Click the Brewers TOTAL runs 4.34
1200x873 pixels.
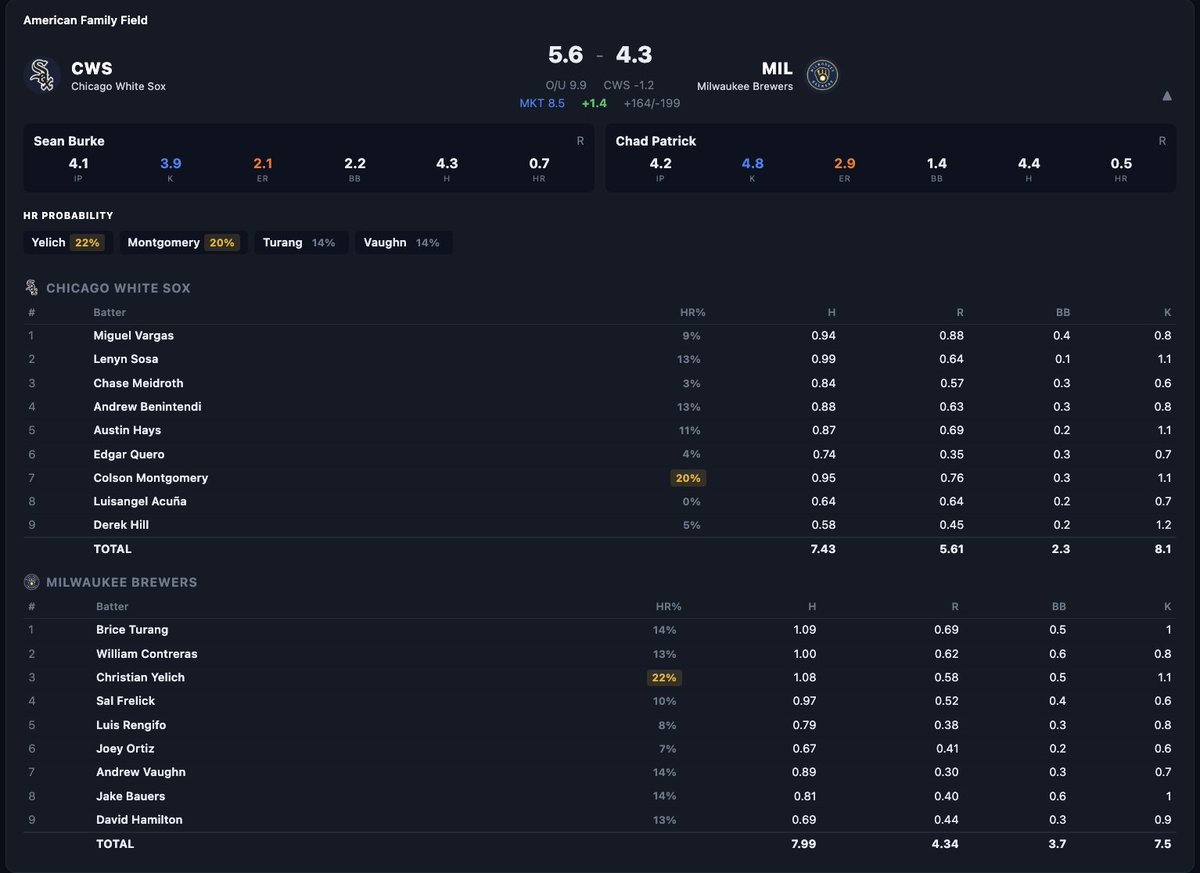[946, 844]
